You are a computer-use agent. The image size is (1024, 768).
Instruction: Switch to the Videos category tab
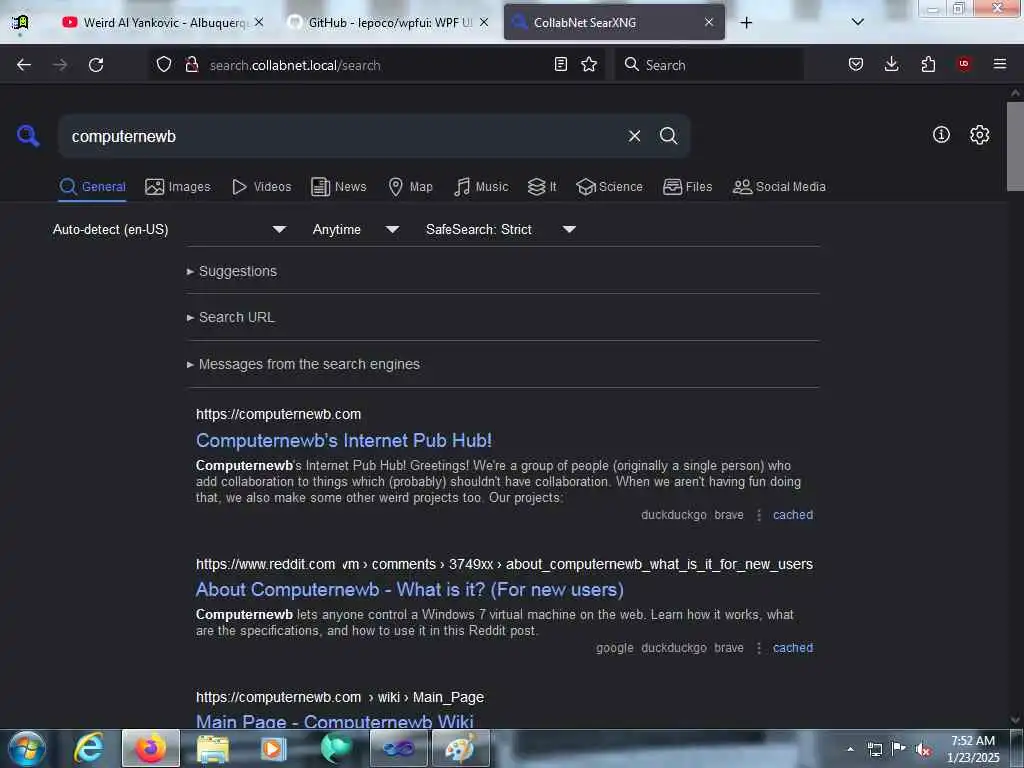tap(261, 187)
